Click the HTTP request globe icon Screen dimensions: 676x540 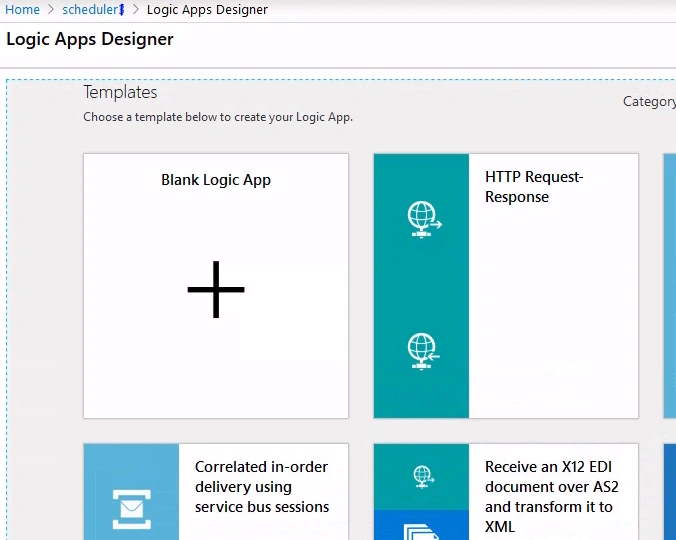point(424,219)
